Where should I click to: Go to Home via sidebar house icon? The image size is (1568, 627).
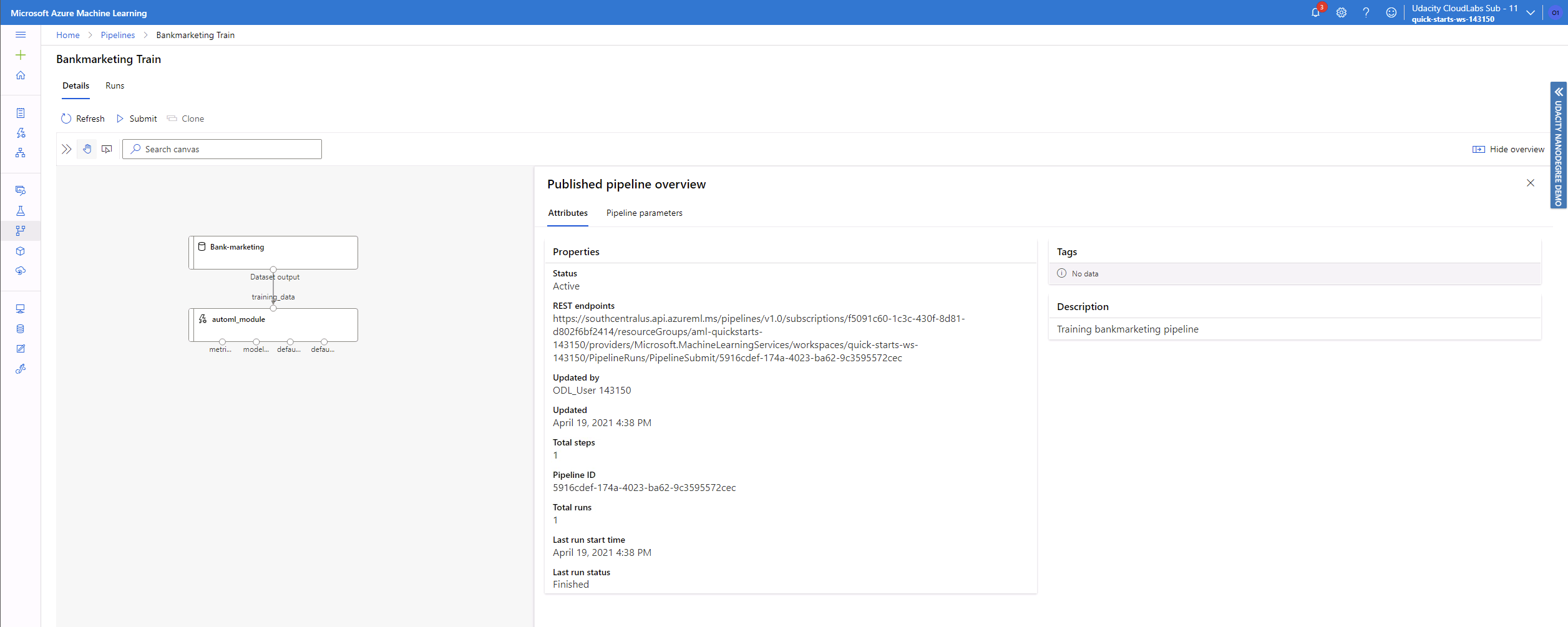click(x=21, y=75)
